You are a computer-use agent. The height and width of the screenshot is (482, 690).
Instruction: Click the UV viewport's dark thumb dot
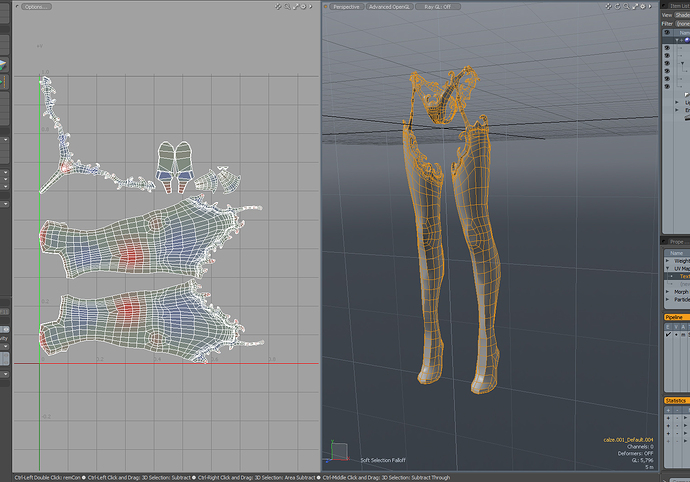tap(17, 7)
